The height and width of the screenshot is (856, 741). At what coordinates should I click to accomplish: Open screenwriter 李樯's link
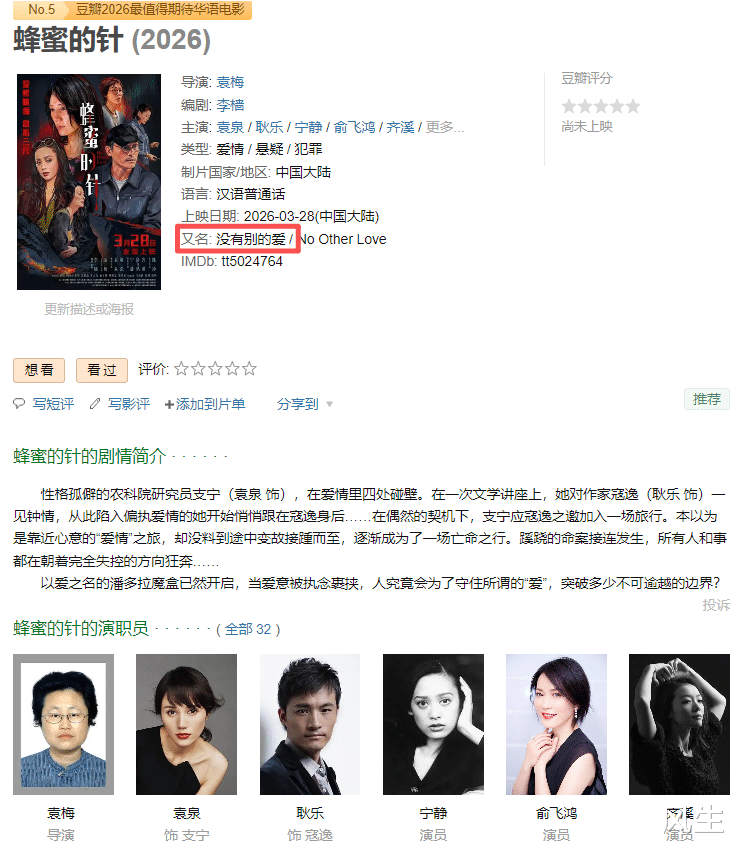point(230,105)
